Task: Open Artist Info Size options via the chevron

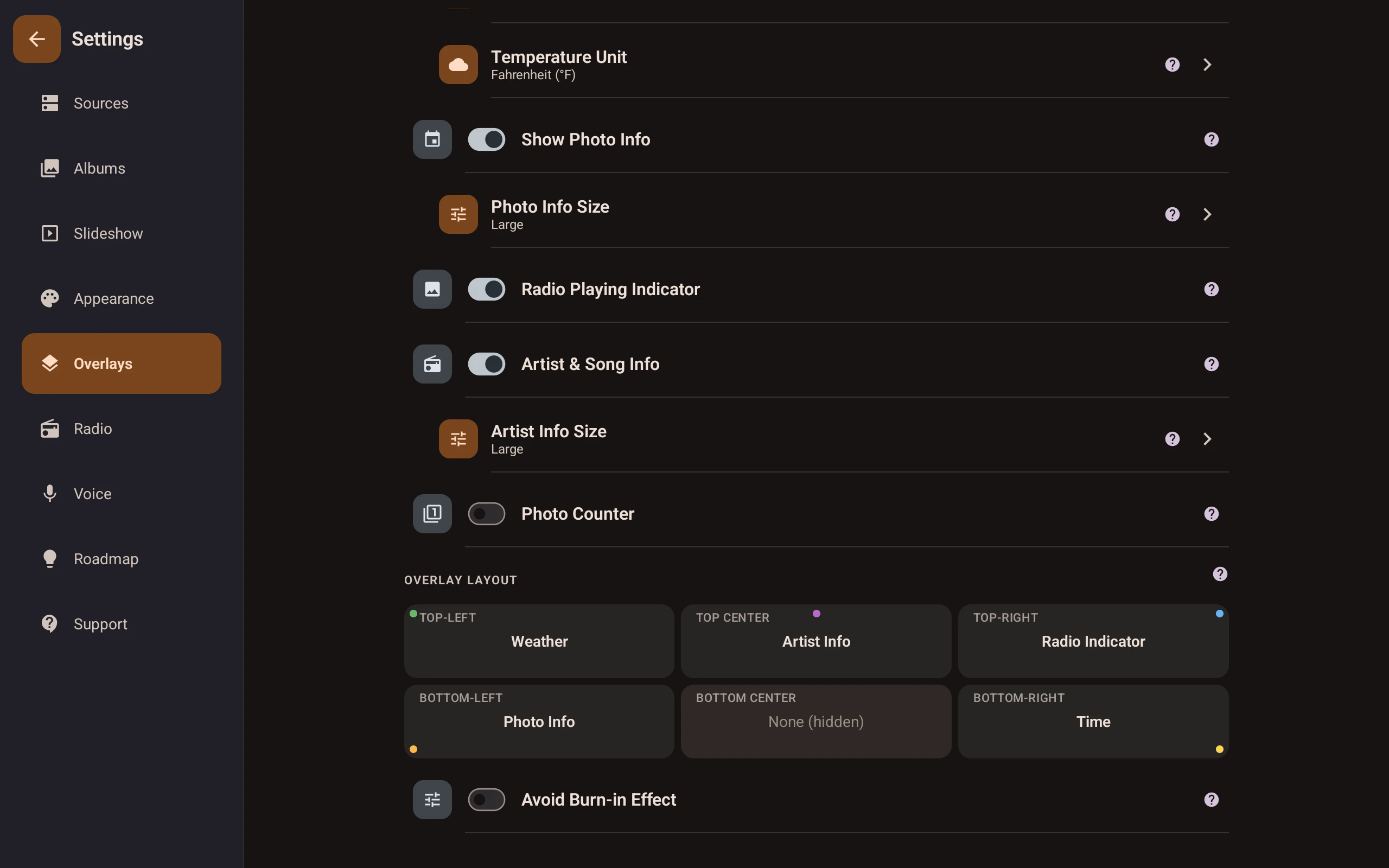Action: coord(1207,438)
